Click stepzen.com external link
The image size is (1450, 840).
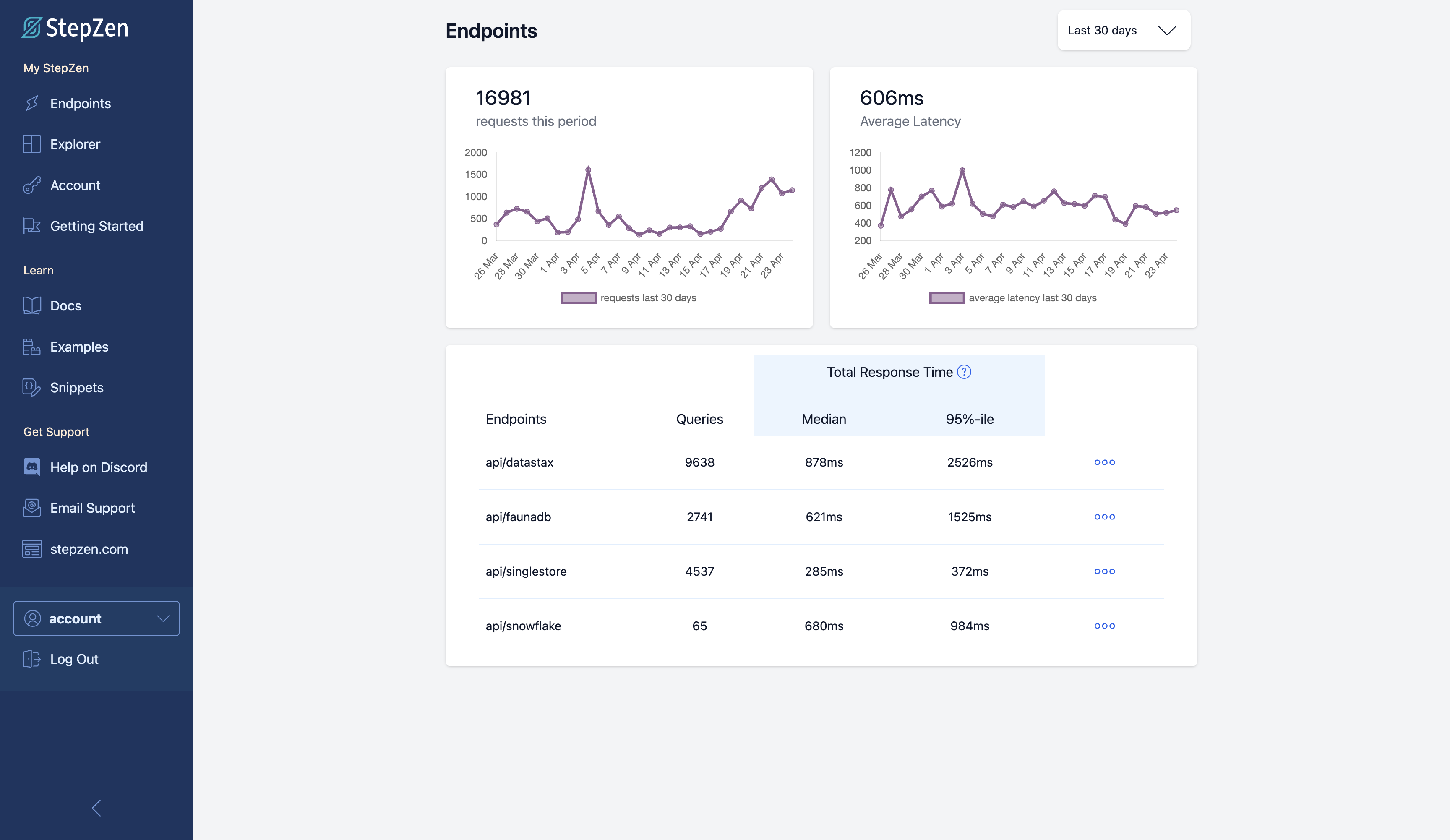(89, 549)
